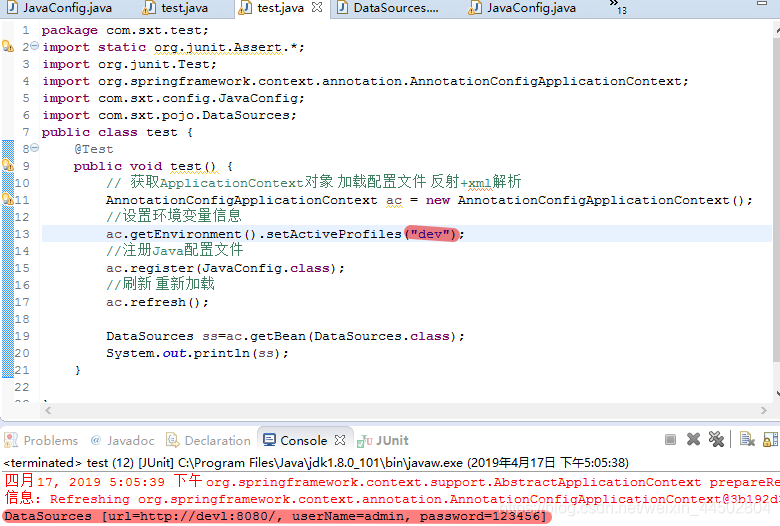This screenshot has width=780, height=526.
Task: Click the warning marker on line 9
Action: pos(8,165)
